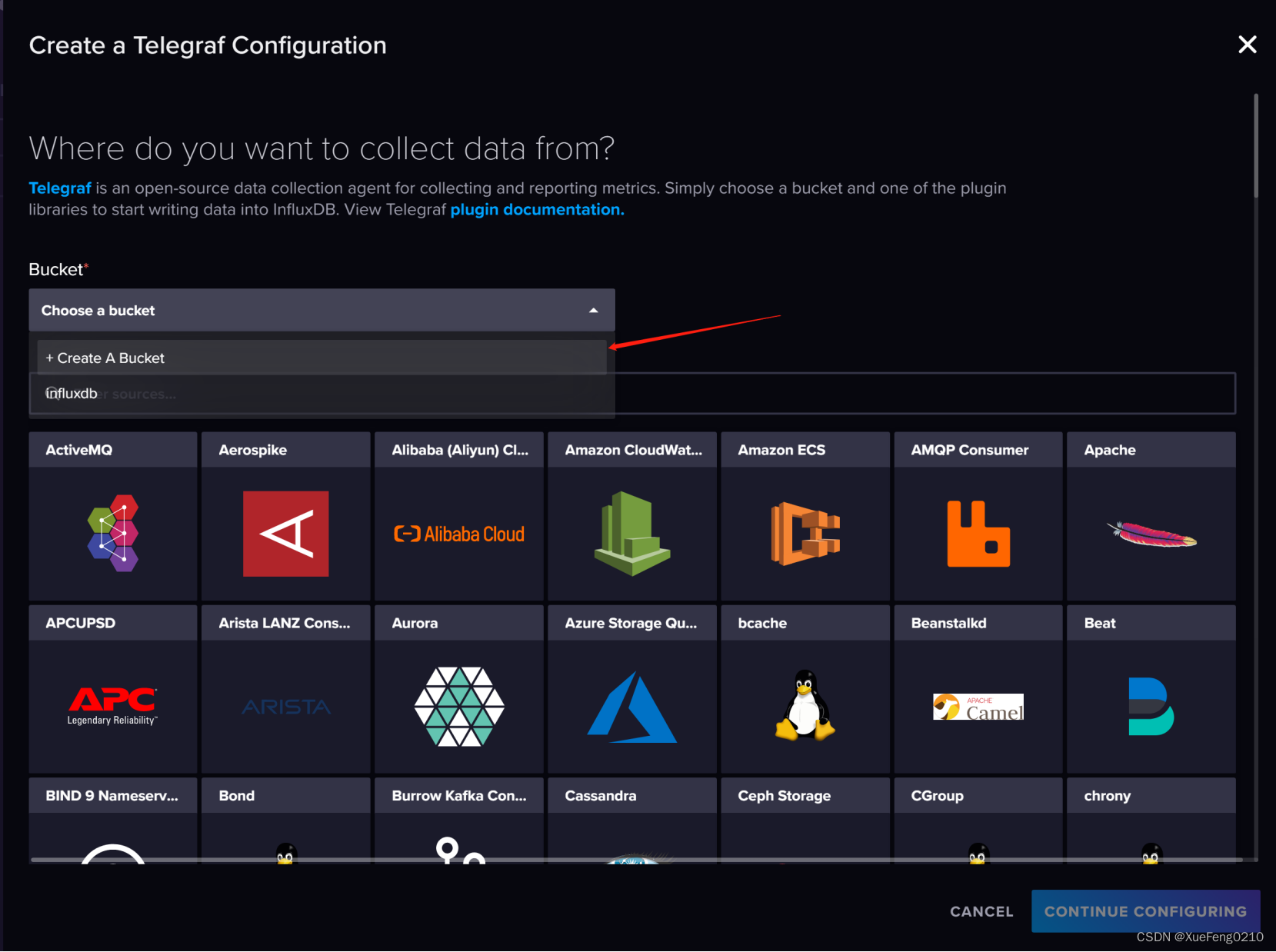This screenshot has height=952, width=1276.
Task: Select the chrony plugin card title
Action: click(x=1108, y=796)
